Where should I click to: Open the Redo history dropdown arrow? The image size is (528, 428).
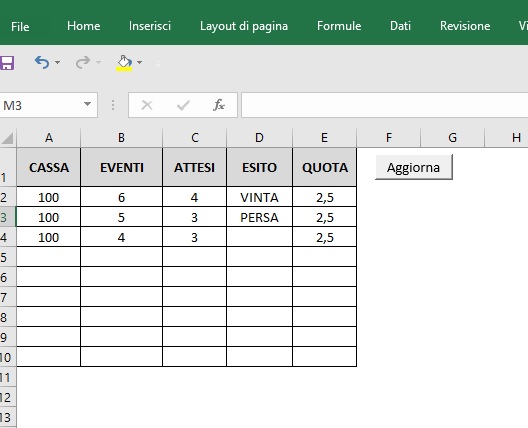point(98,62)
